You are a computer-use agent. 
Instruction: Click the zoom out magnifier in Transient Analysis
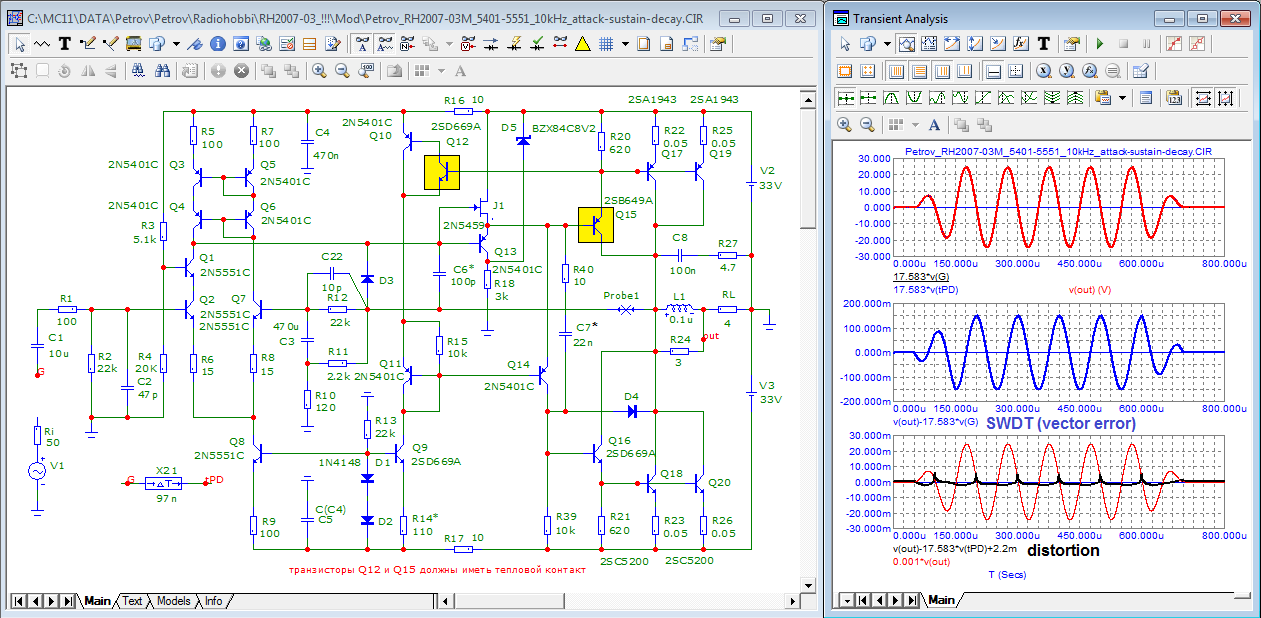tap(867, 125)
